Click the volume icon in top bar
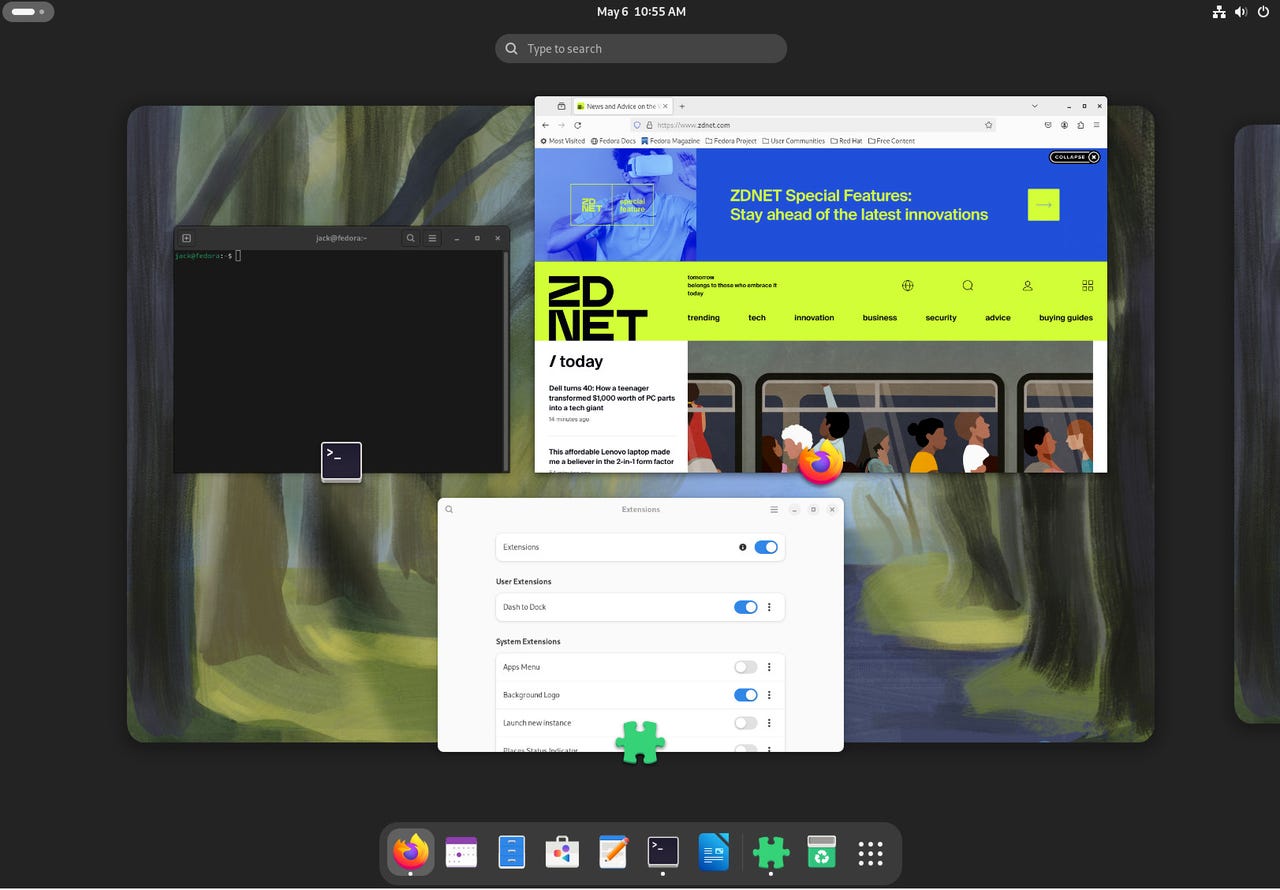Screen dimensions: 1280x890 [1241, 12]
